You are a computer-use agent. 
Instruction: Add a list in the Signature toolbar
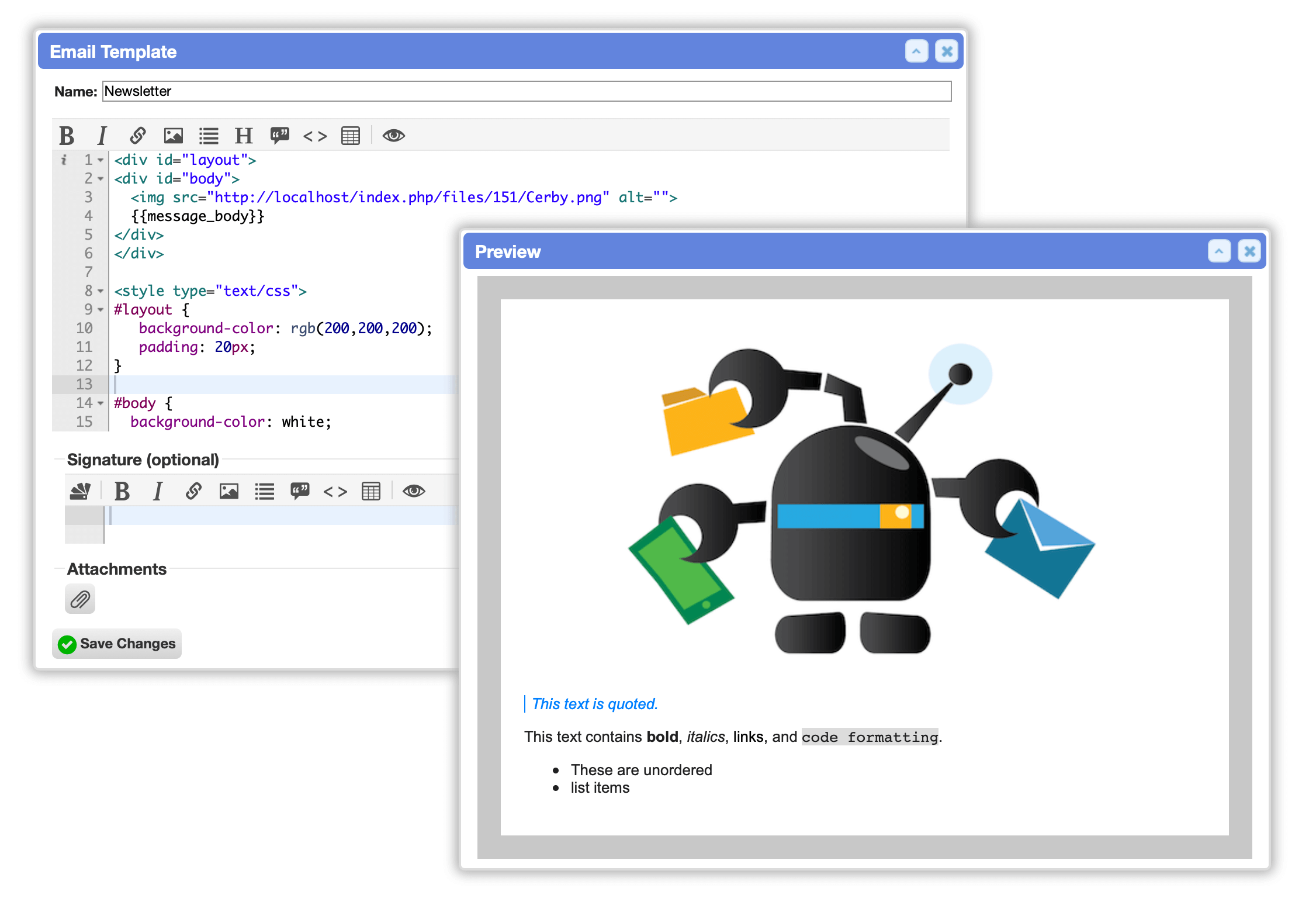(265, 491)
